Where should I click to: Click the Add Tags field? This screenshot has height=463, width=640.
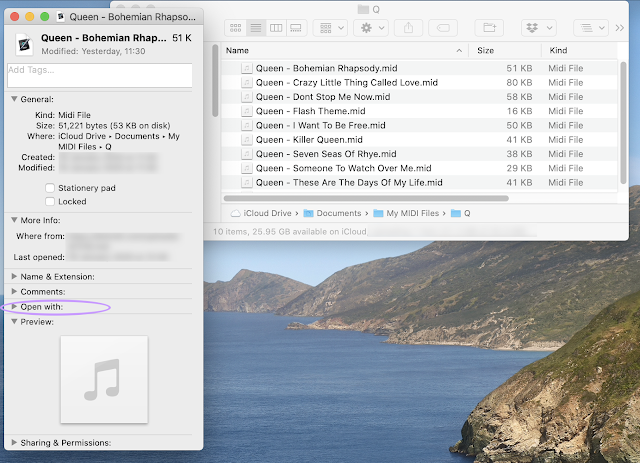[x=100, y=75]
